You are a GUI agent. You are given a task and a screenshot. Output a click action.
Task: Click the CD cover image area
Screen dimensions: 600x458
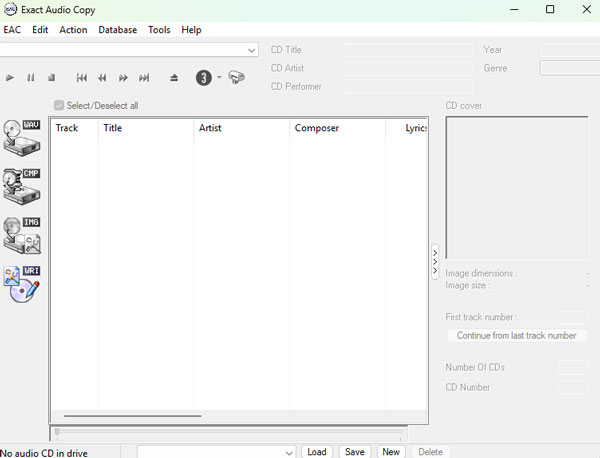coord(517,188)
